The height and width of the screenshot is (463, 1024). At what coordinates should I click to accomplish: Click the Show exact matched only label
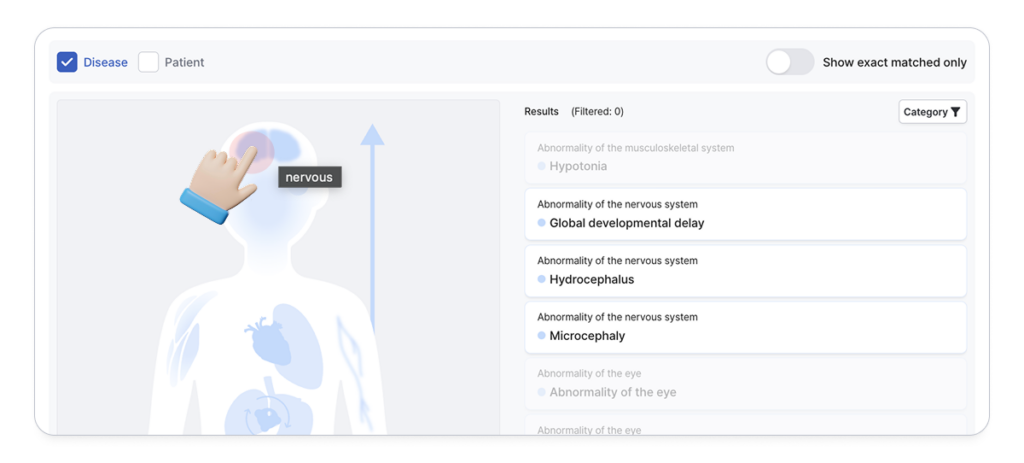pos(894,62)
